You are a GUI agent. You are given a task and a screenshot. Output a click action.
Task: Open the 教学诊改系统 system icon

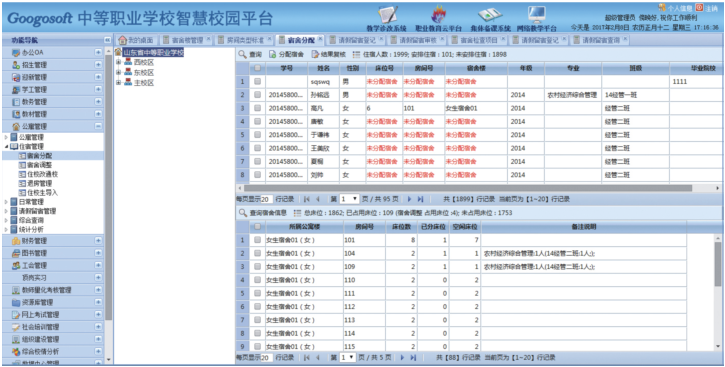pyautogui.click(x=387, y=15)
